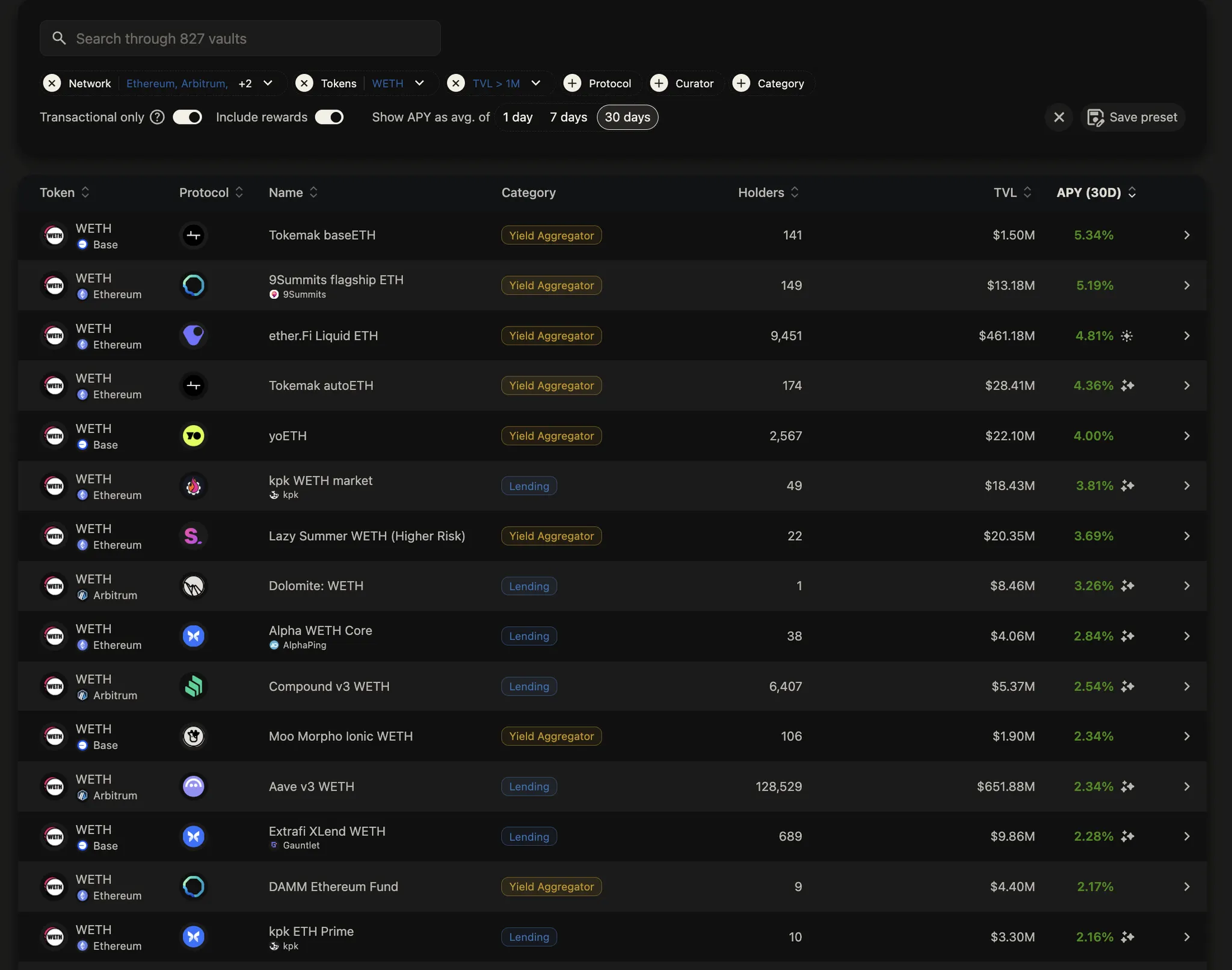Click the Lazy Summer protocol S icon

[x=193, y=536]
